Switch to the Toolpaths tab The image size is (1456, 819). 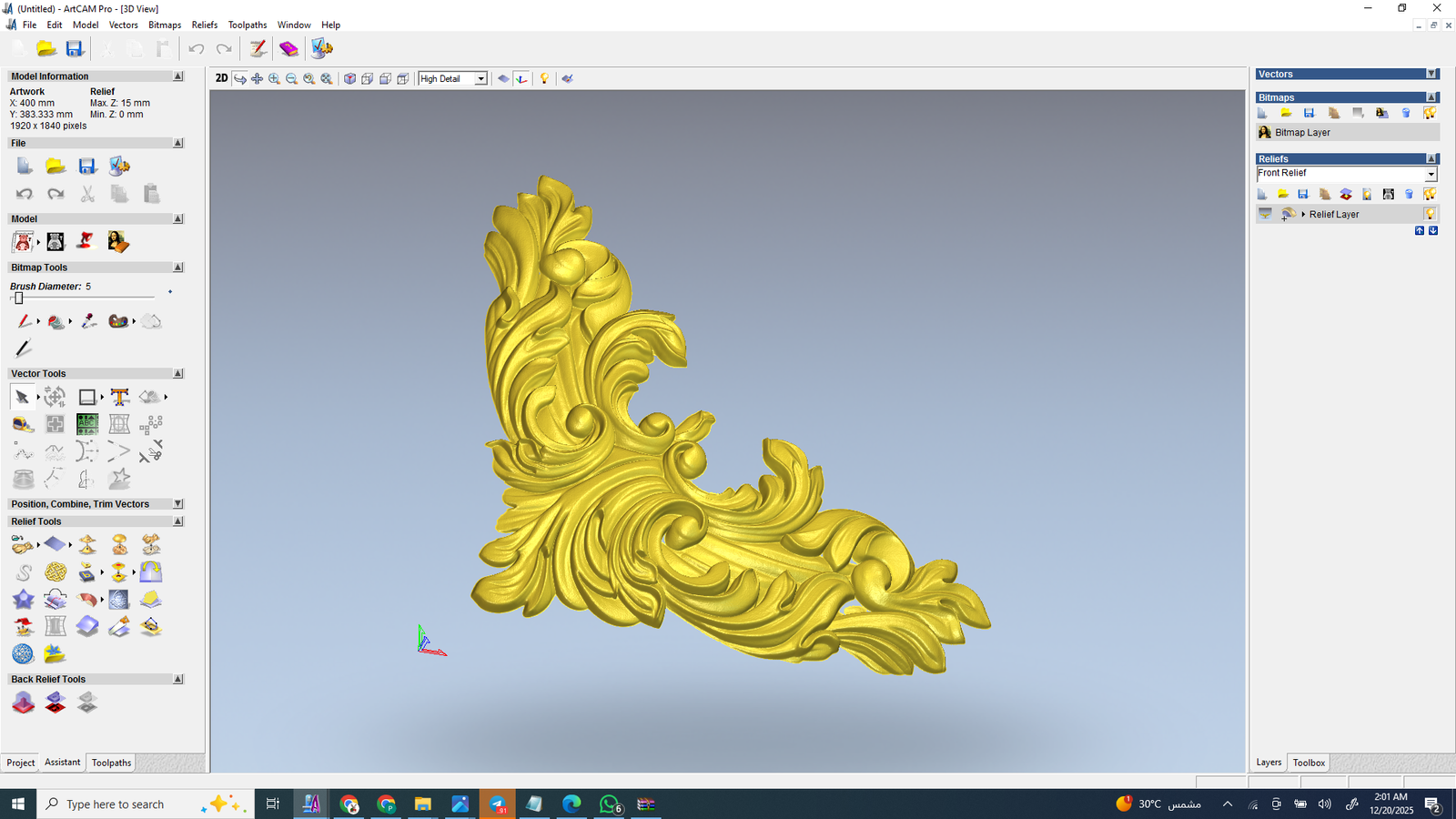[x=111, y=763]
